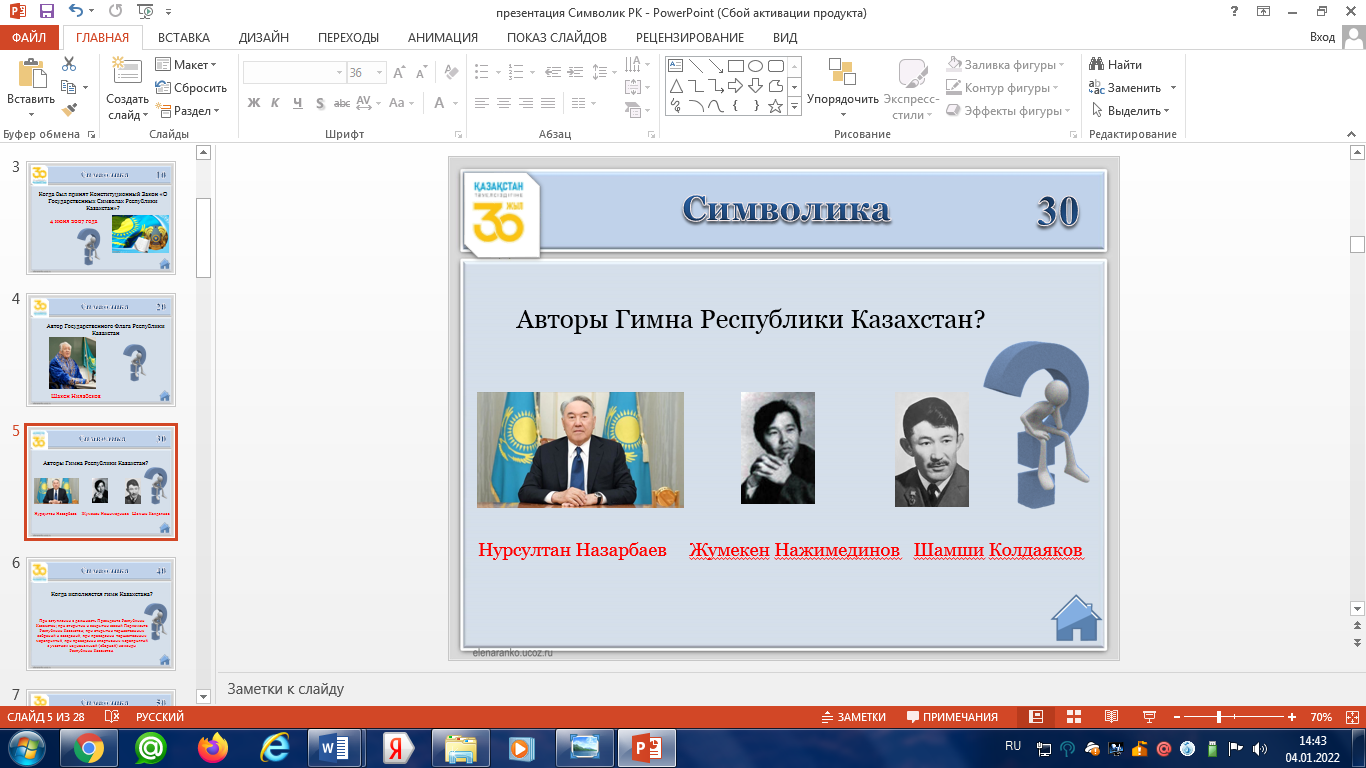Click the home icon on the slide
The width and height of the screenshot is (1366, 768).
pos(1075,618)
